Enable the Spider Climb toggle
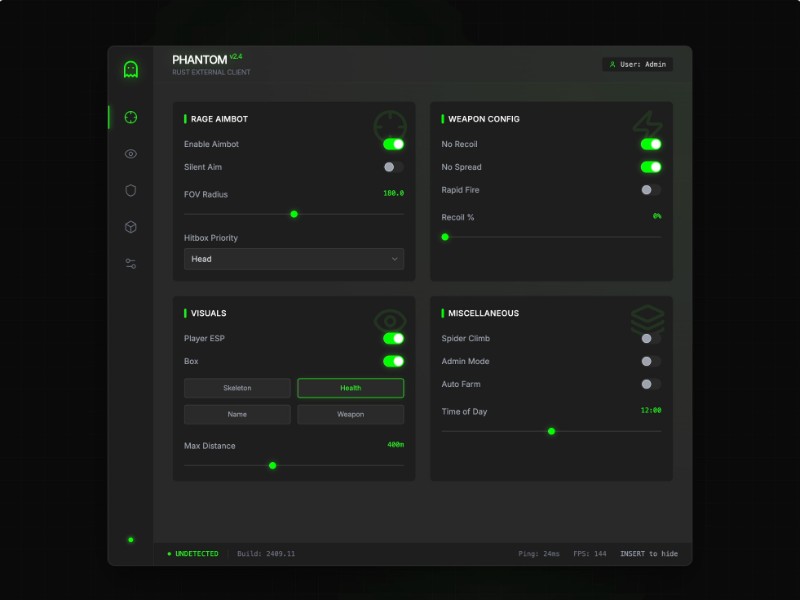 click(x=651, y=338)
